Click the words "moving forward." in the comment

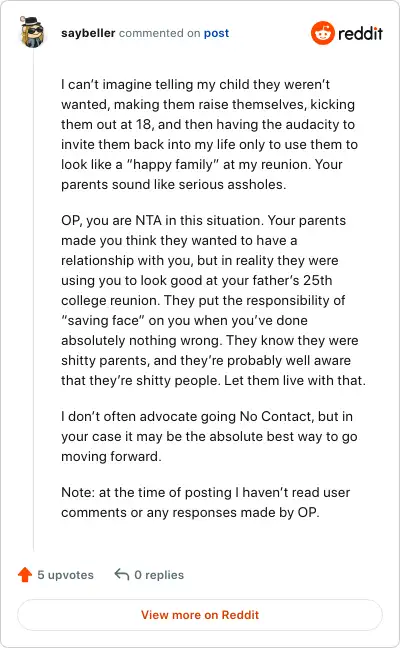click(x=111, y=456)
